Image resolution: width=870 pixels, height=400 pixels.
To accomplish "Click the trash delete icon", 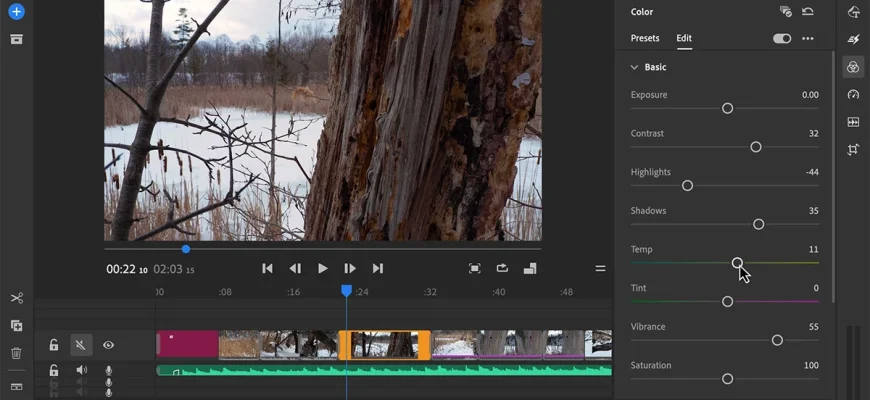I will click(17, 353).
